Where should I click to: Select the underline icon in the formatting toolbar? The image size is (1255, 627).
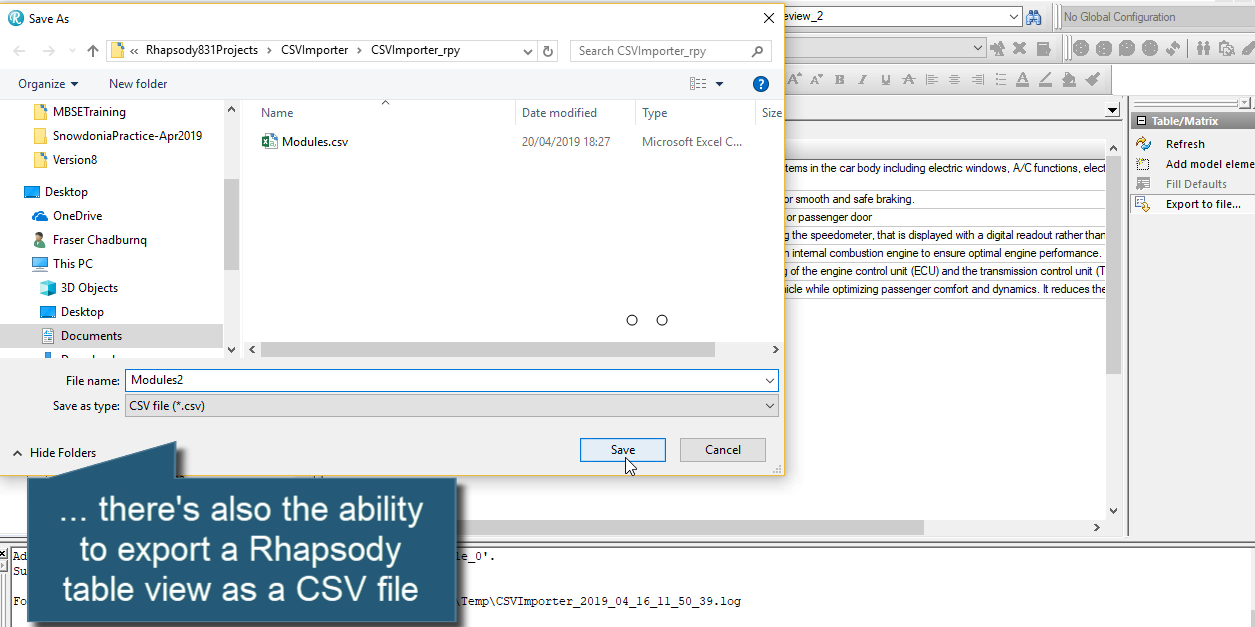click(885, 79)
